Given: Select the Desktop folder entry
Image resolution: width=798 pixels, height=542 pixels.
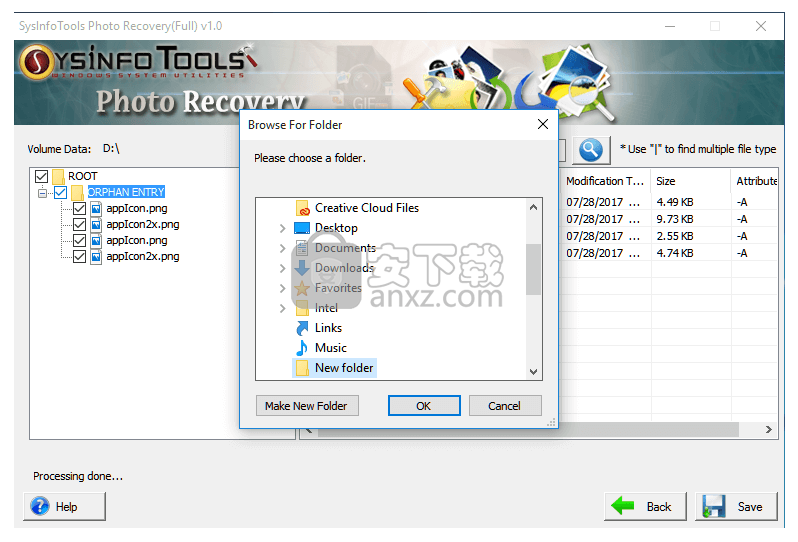Looking at the screenshot, I should (x=336, y=228).
